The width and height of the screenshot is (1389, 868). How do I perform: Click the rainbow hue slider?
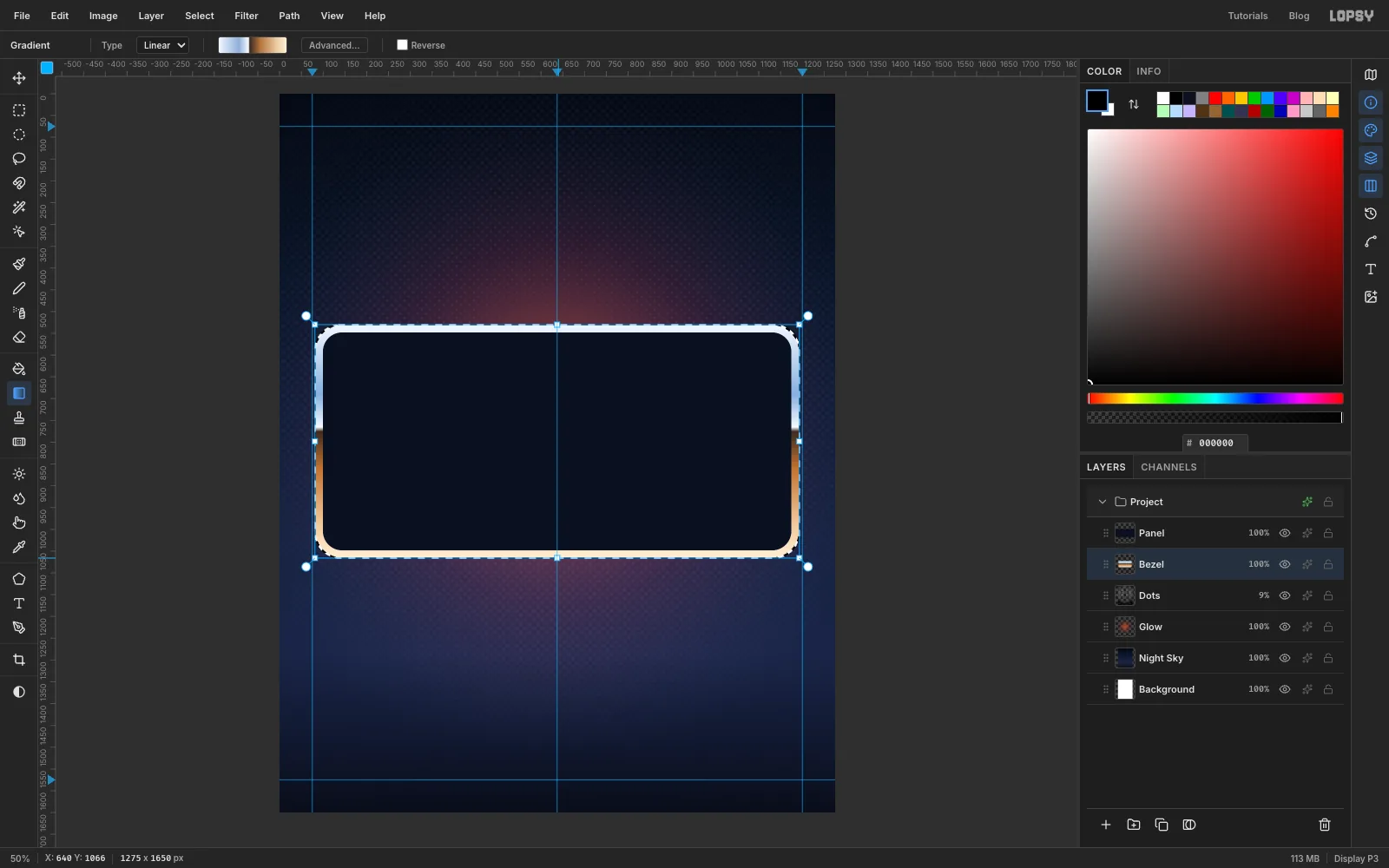(x=1215, y=398)
